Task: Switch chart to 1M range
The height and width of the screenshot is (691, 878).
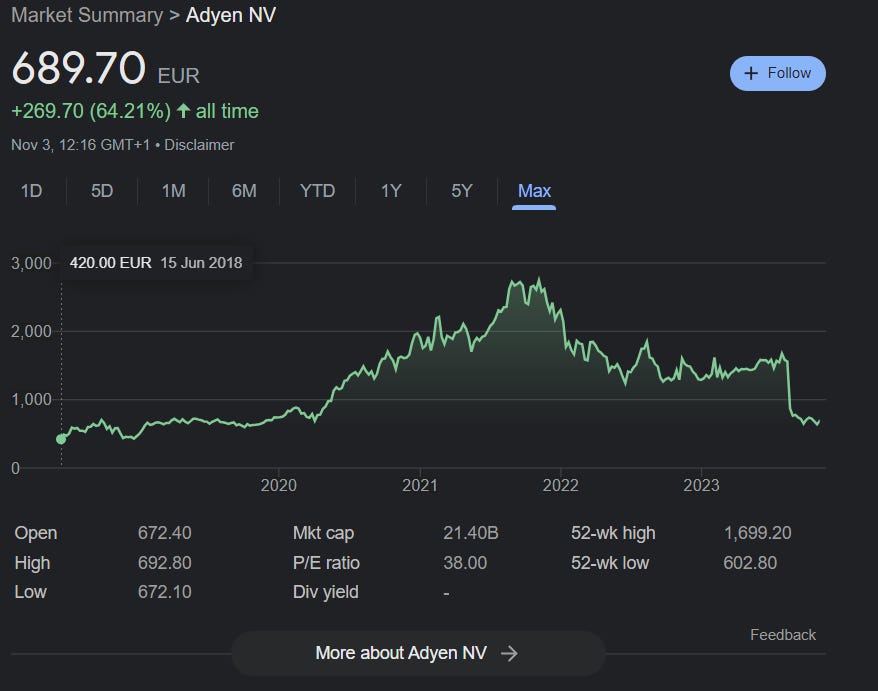Action: [174, 191]
